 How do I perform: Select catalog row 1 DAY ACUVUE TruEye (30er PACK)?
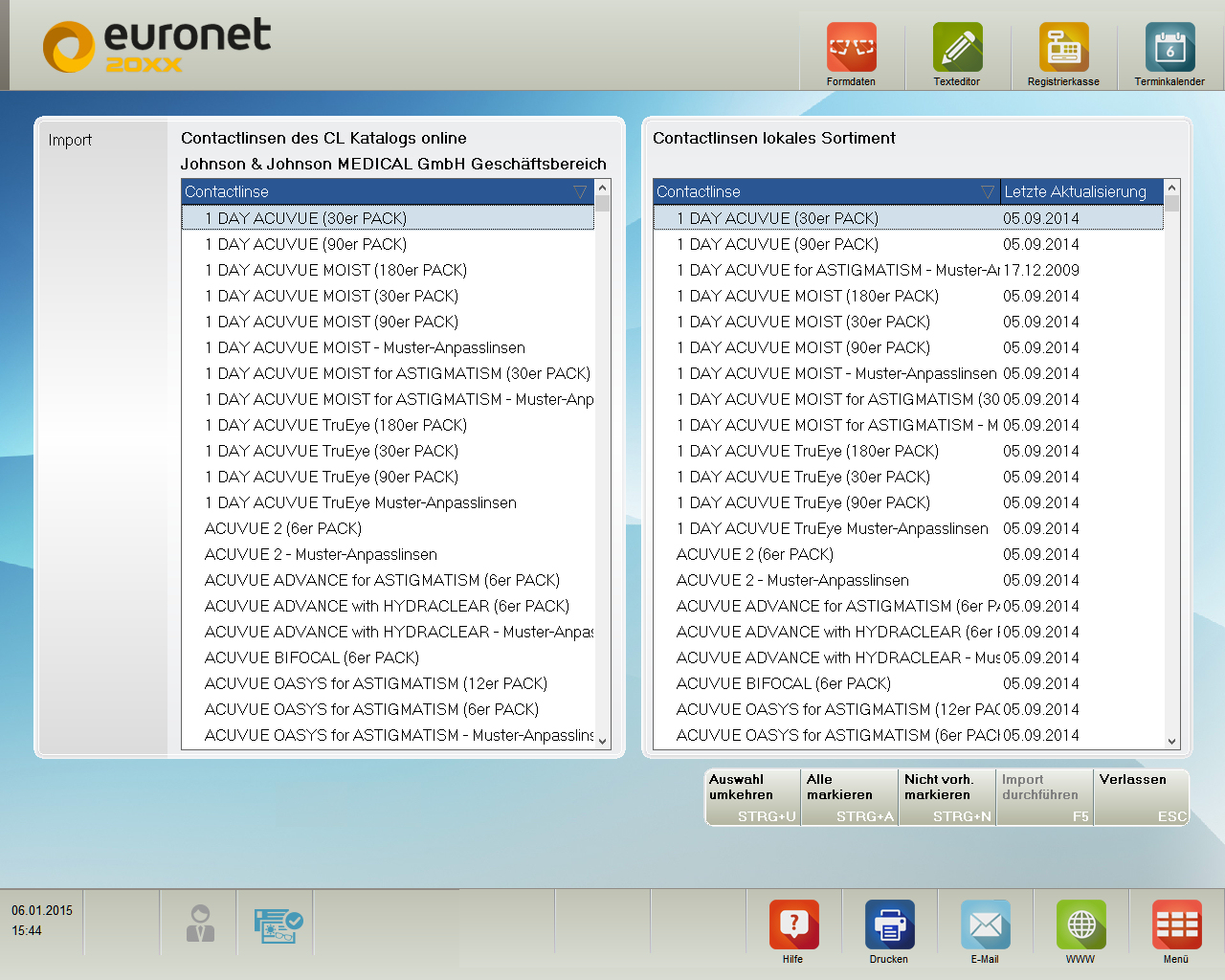pyautogui.click(x=388, y=451)
